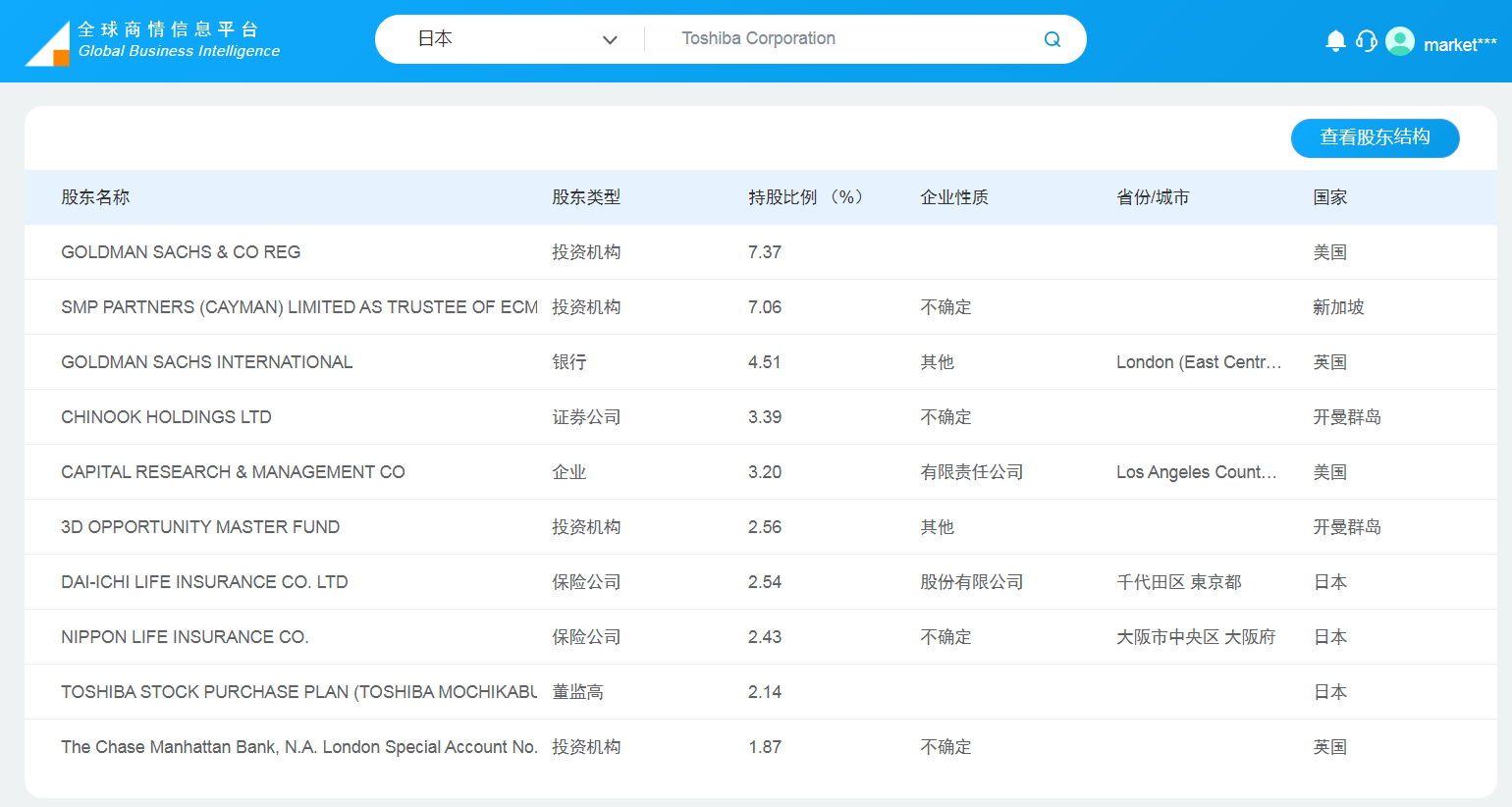
Task: Select 3D OPPORTUNITY MASTER FUND
Action: [x=200, y=527]
